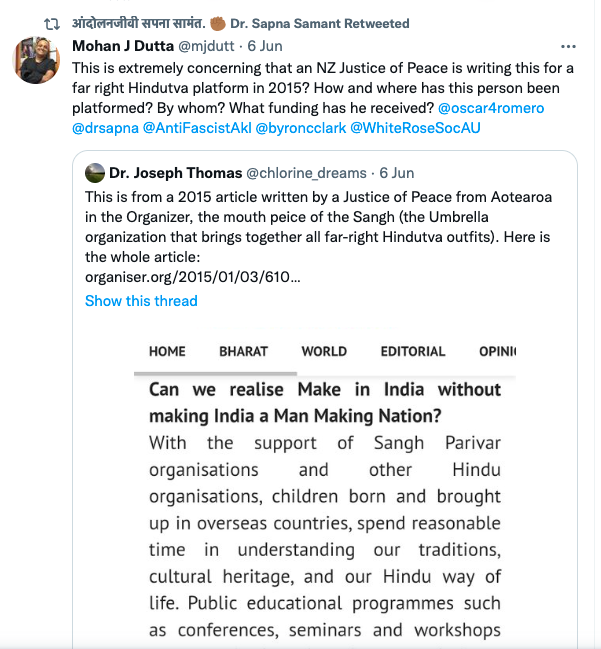Visit the @byroncclark mention
The height and width of the screenshot is (649, 601).
tap(300, 129)
